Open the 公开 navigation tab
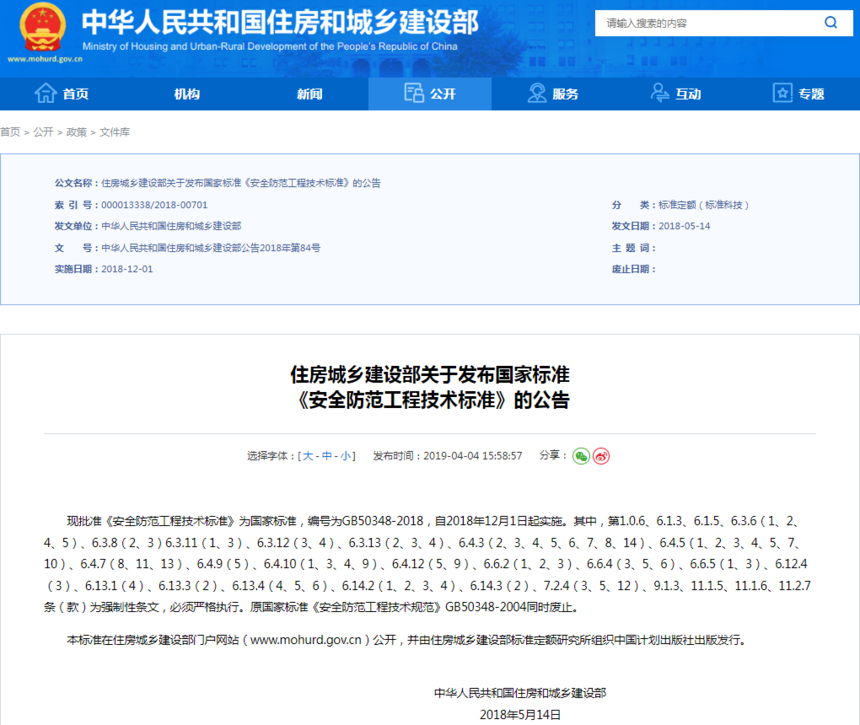860x725 pixels. pos(430,94)
